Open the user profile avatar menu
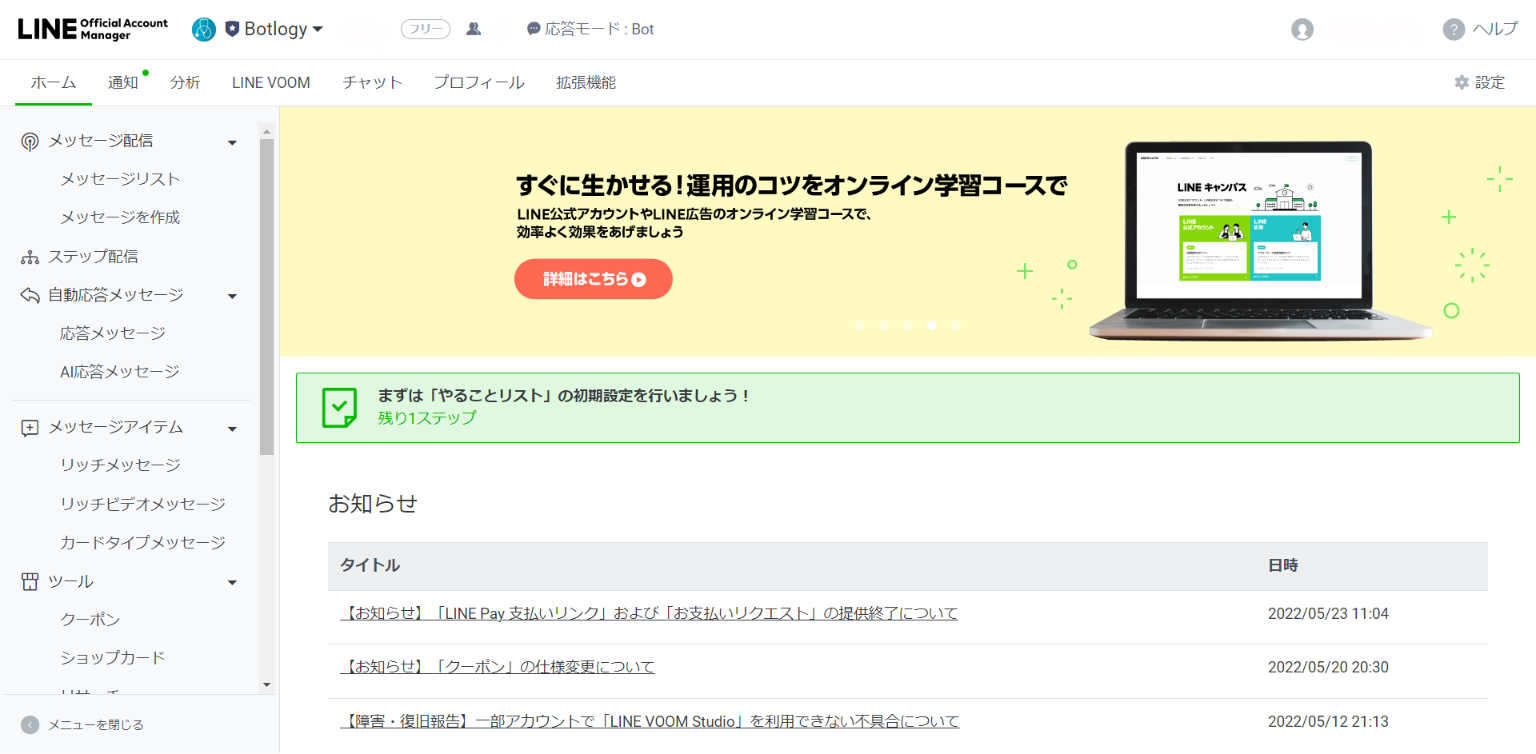 [1302, 29]
